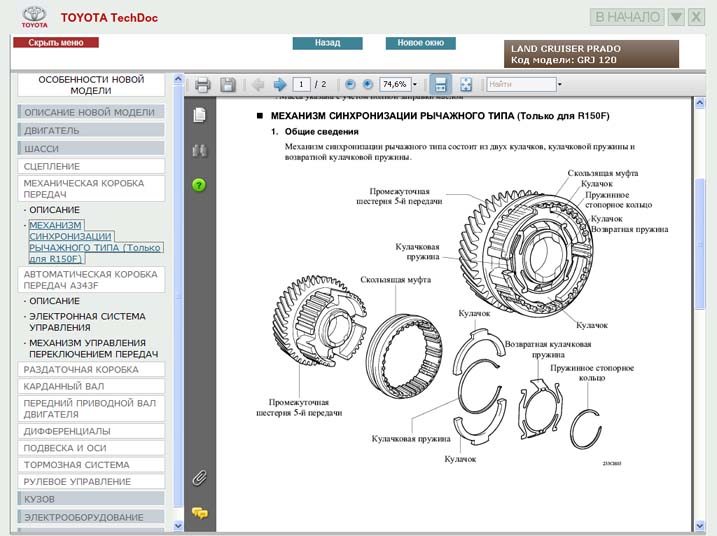Expand АВТОМАТИЧЕСКАЯ КОРОБКА ПЕРЕДАЧ A343F item
Viewport: 717px width, 536px height.
tap(91, 279)
